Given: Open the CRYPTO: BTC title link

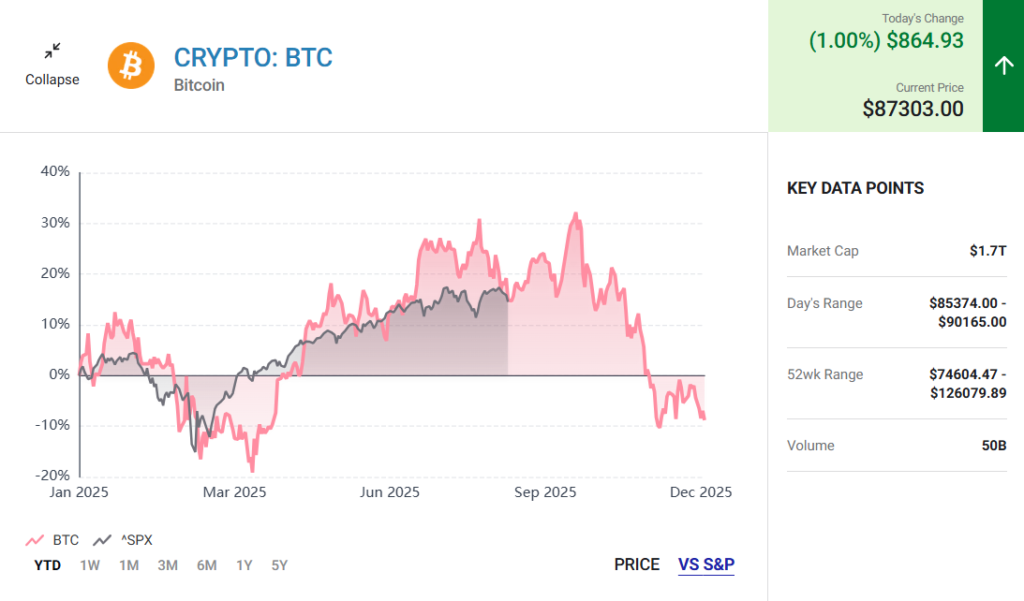Looking at the screenshot, I should (253, 57).
